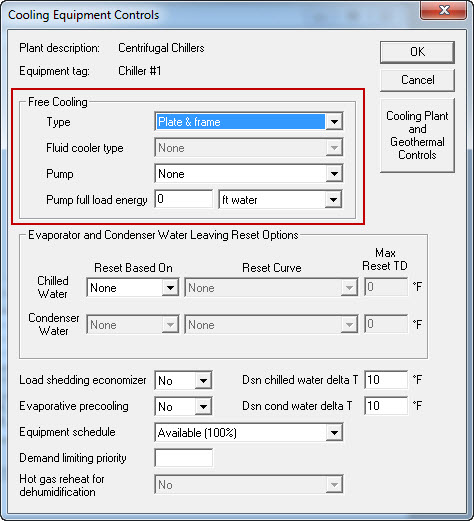Expand the Equipment schedule dropdown

pyautogui.click(x=249, y=432)
